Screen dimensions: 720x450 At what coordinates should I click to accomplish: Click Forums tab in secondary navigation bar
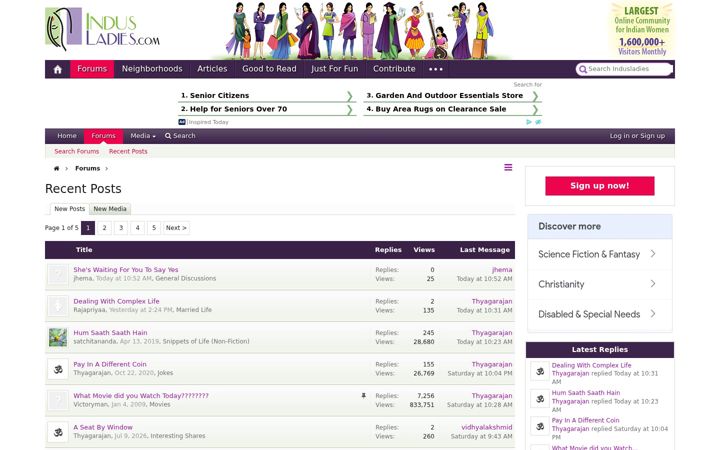[x=103, y=136]
